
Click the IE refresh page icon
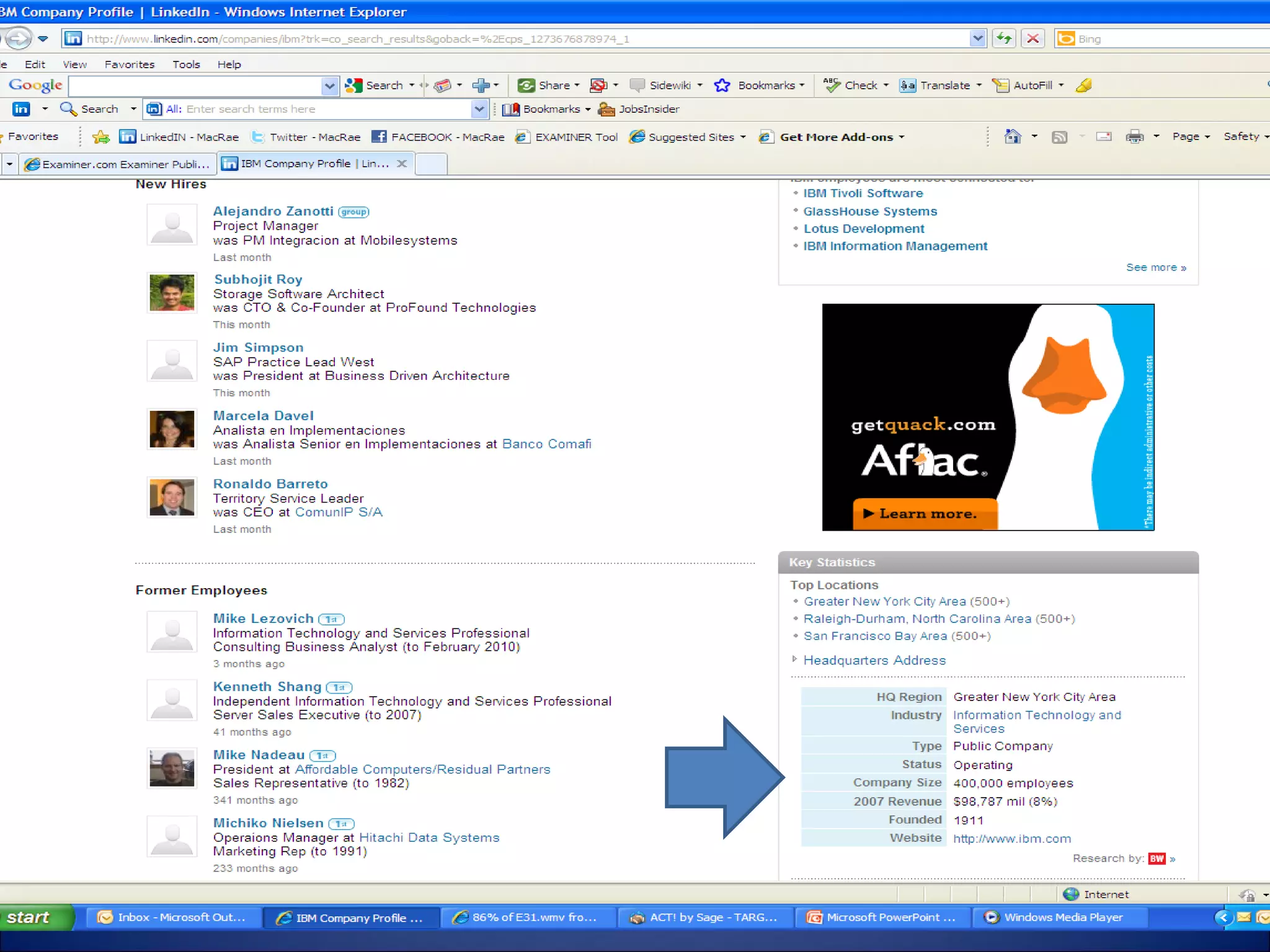1004,38
